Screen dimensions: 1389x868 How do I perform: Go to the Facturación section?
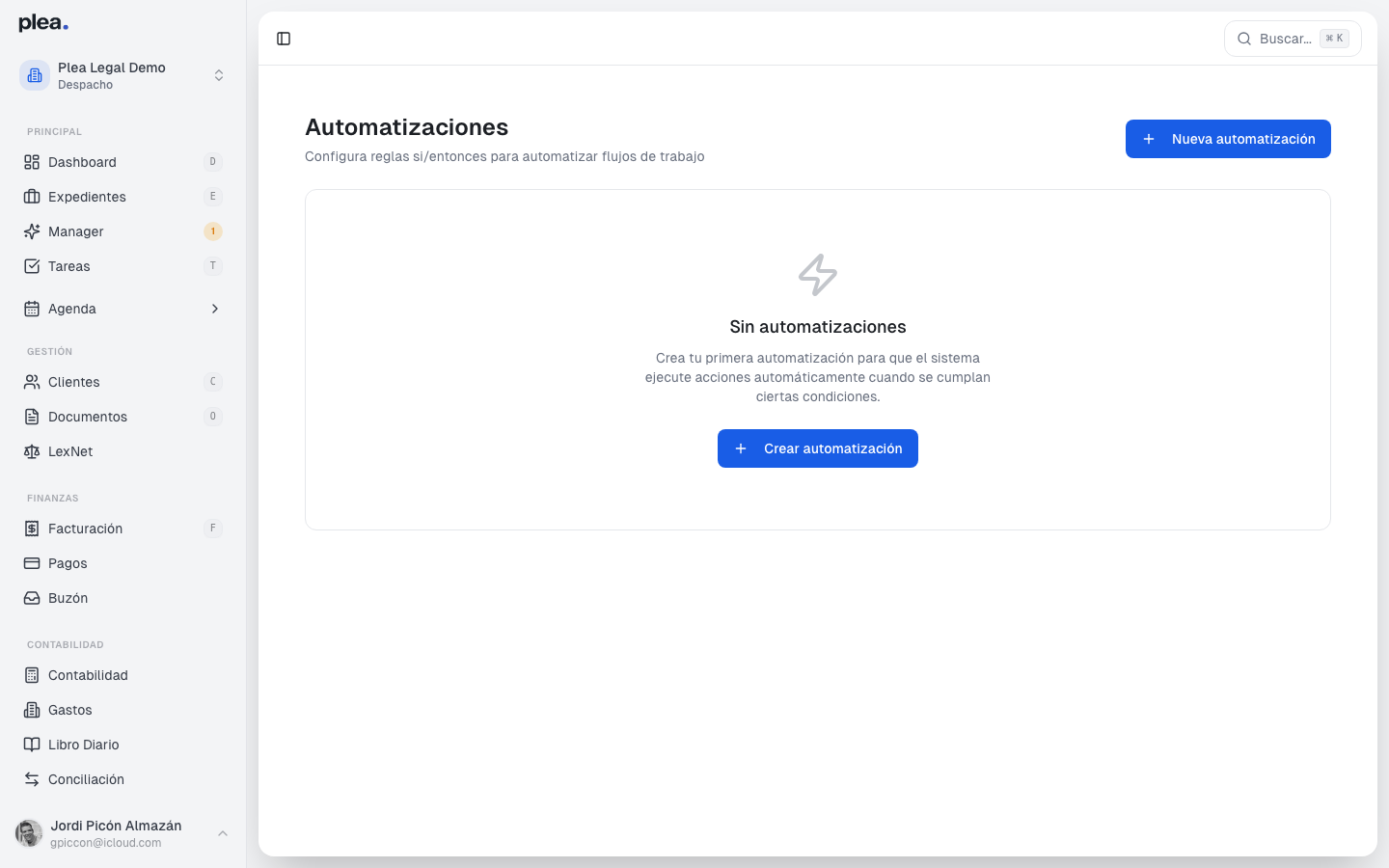pyautogui.click(x=85, y=529)
